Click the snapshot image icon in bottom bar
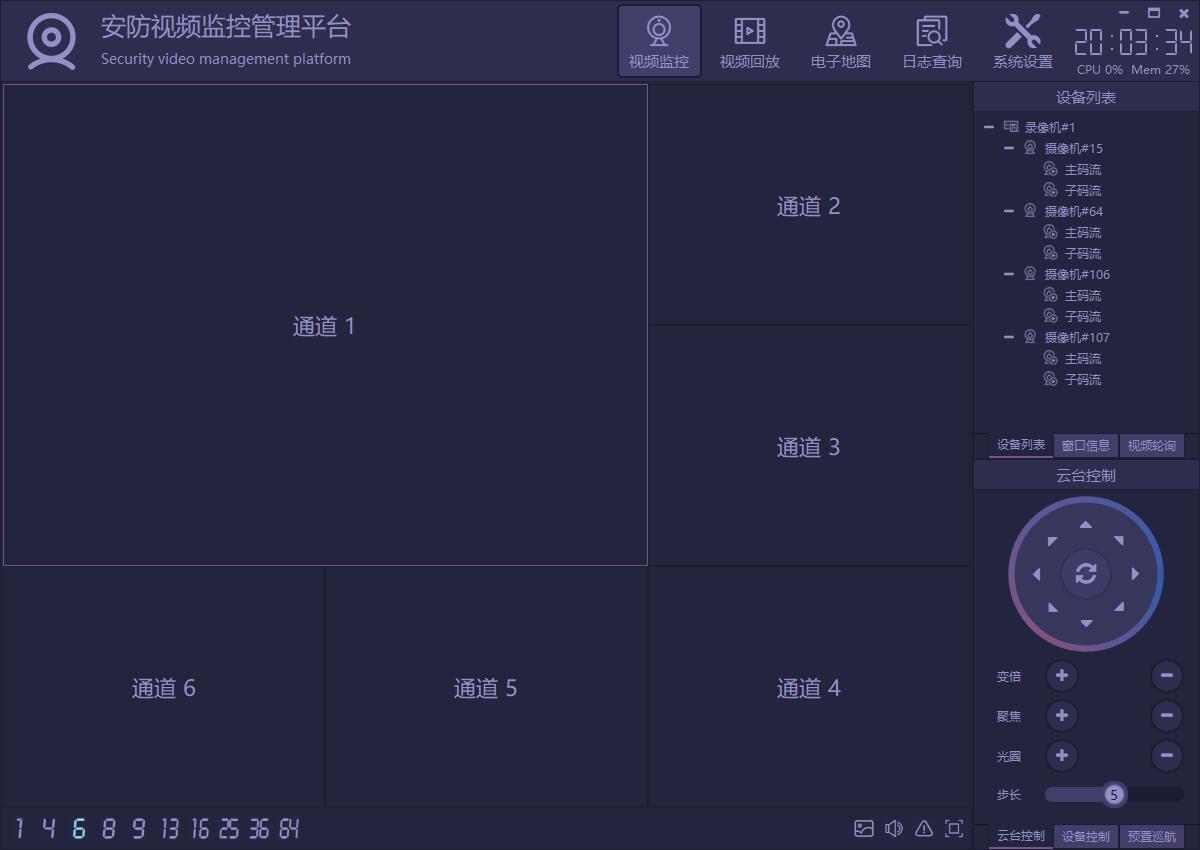The image size is (1200, 850). 864,828
